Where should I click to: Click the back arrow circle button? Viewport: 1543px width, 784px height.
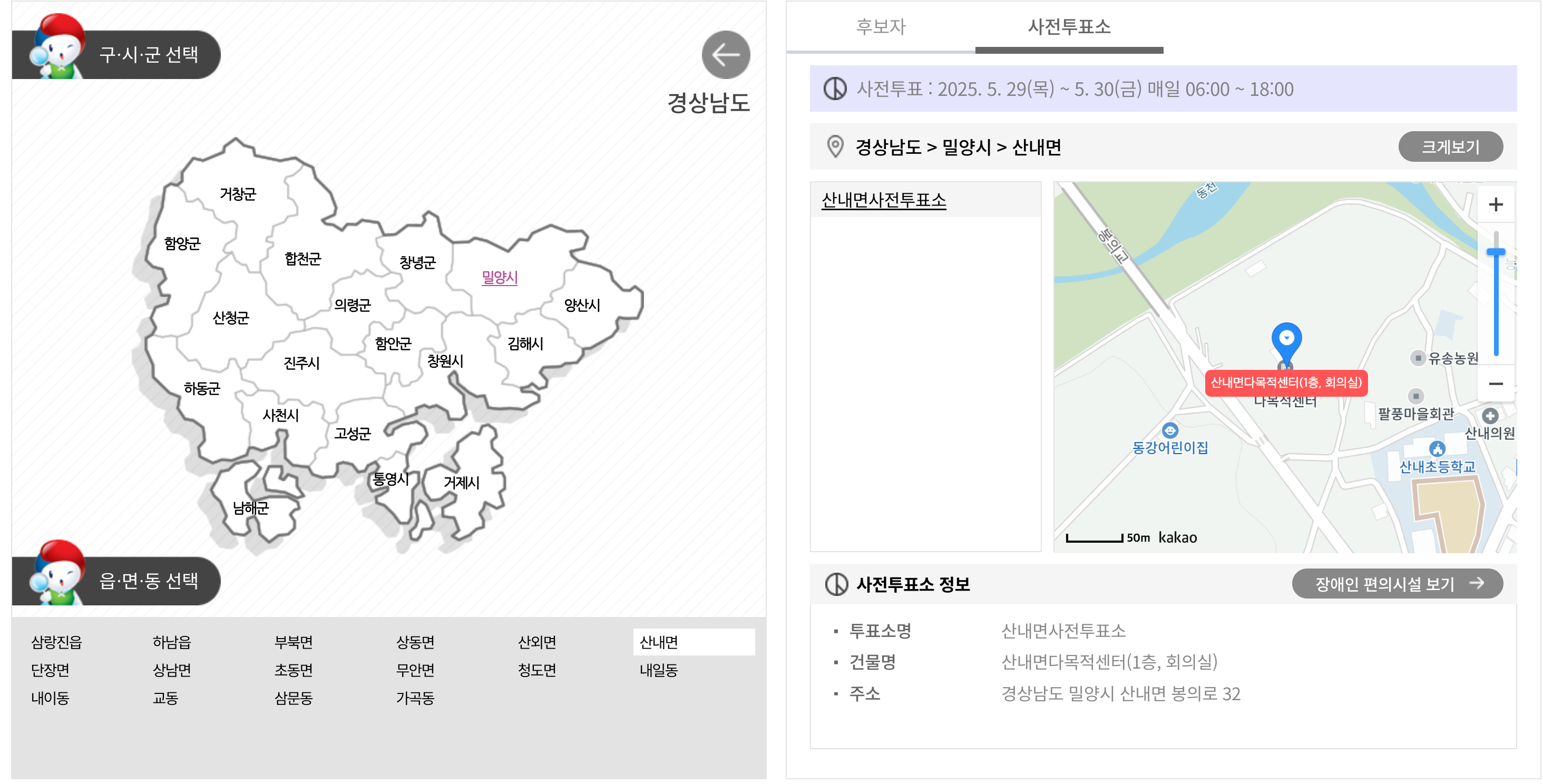725,55
